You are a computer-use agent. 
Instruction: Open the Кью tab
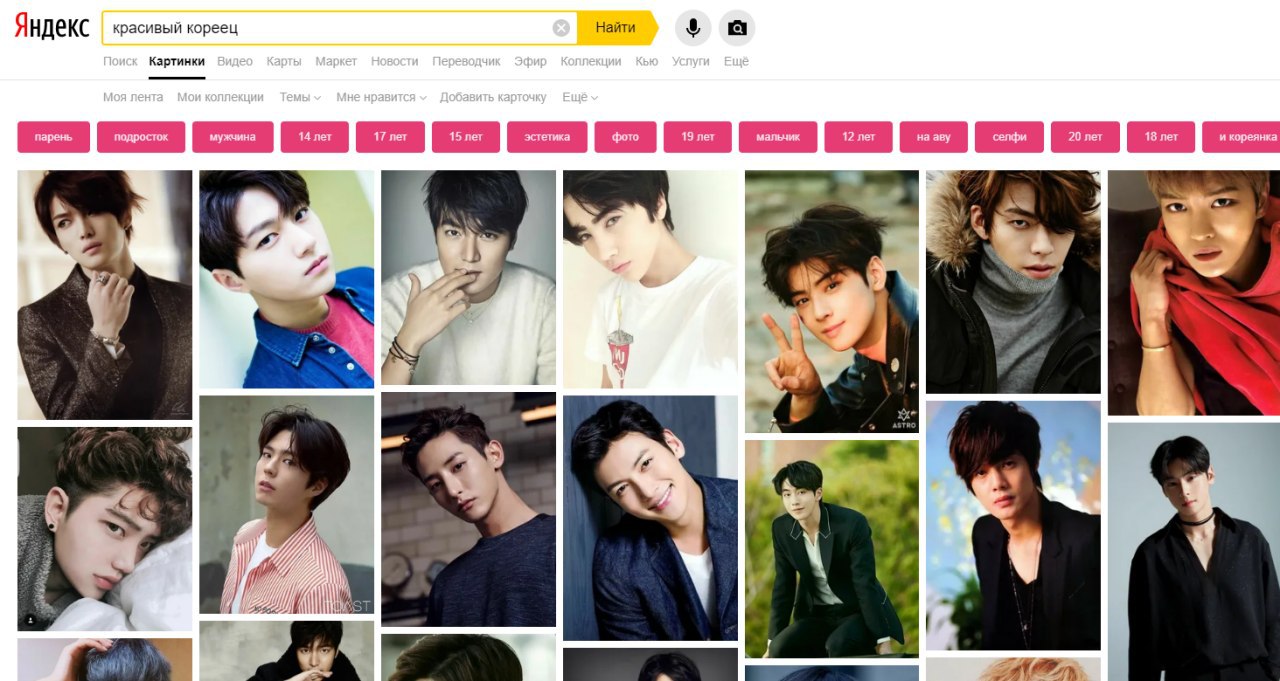point(646,61)
